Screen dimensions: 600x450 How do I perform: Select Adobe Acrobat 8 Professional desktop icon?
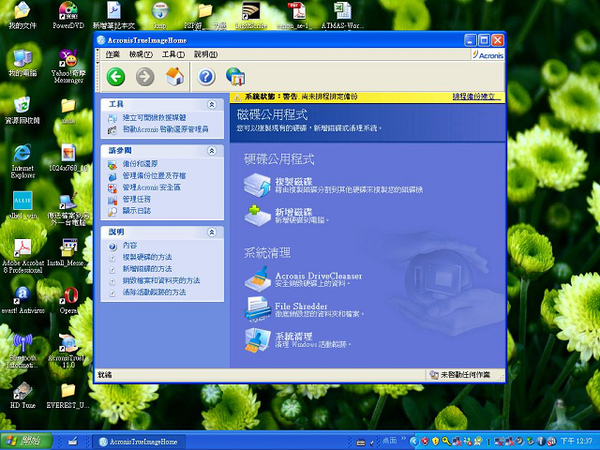pos(23,256)
